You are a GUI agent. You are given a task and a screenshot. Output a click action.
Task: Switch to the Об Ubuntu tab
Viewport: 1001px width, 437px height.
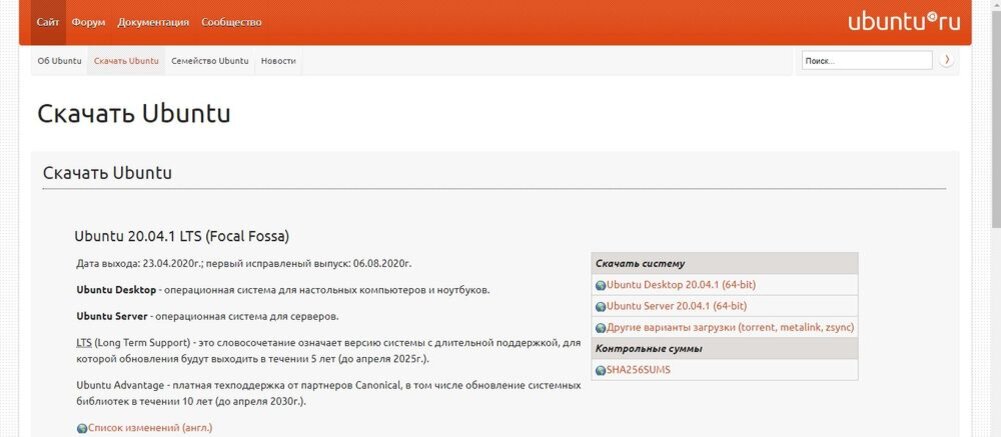59,61
